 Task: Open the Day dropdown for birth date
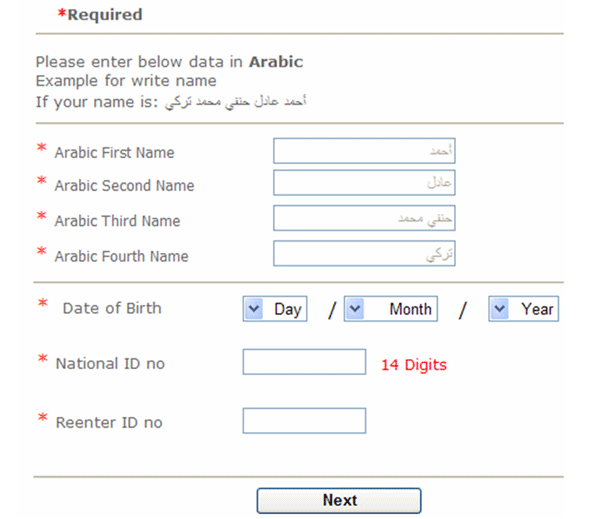[275, 309]
